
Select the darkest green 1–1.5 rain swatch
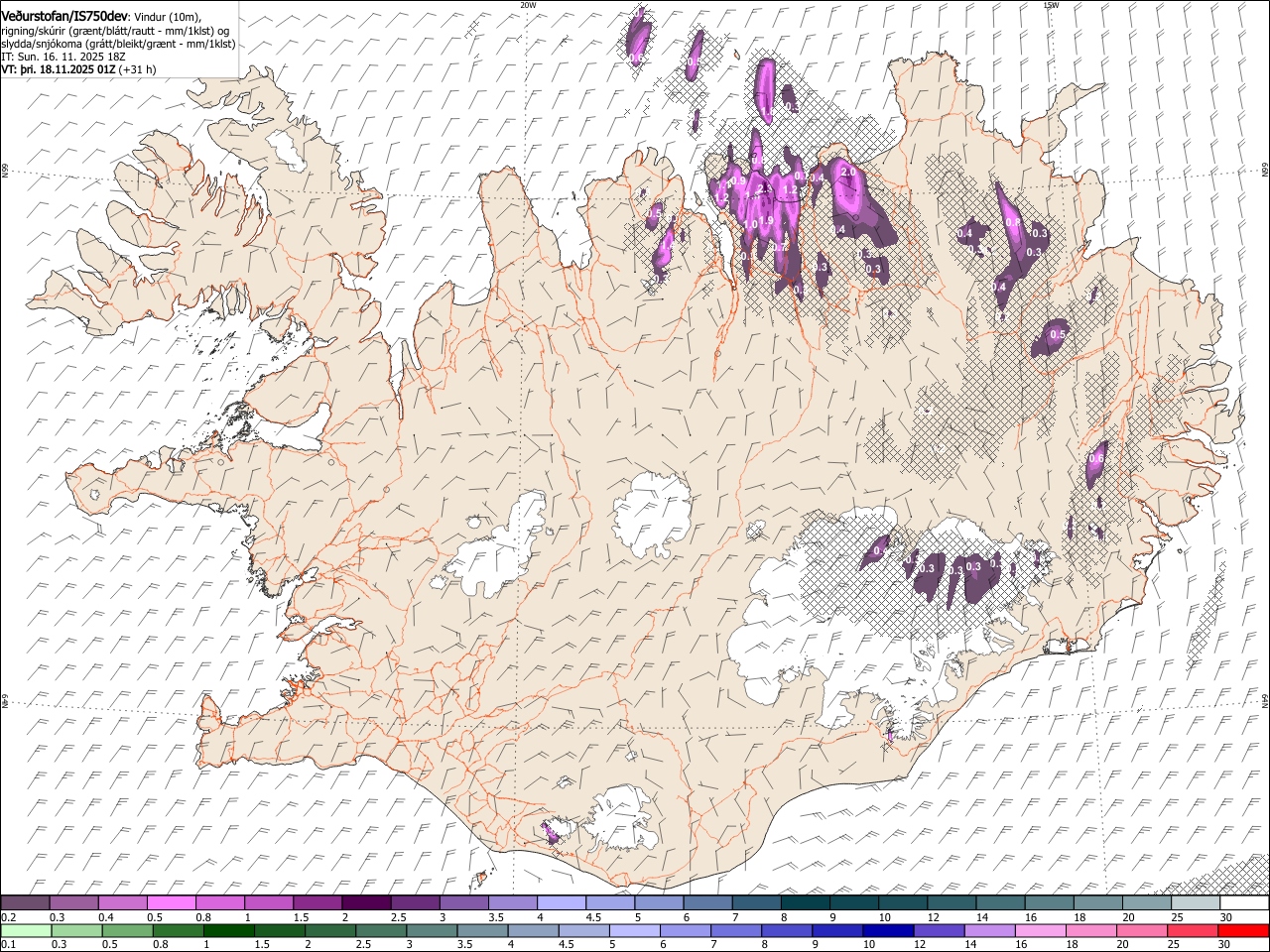pyautogui.click(x=229, y=930)
